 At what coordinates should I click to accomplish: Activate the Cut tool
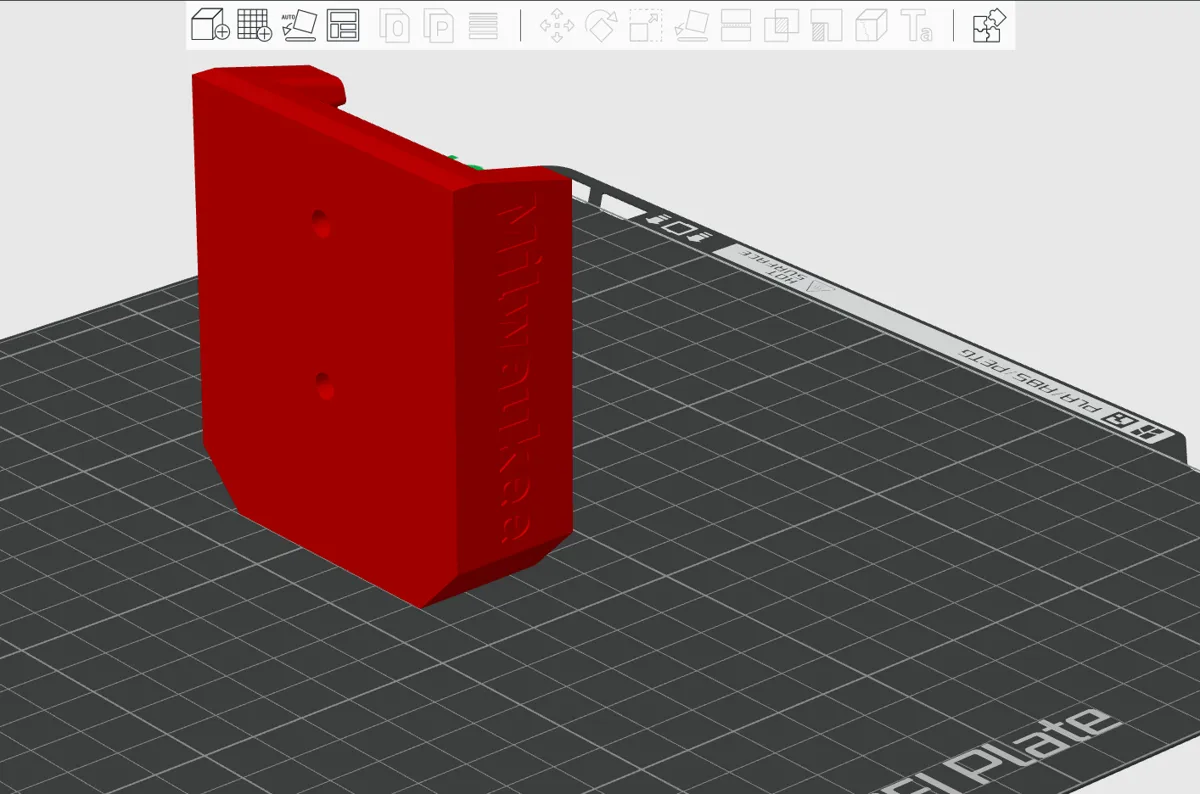click(736, 26)
